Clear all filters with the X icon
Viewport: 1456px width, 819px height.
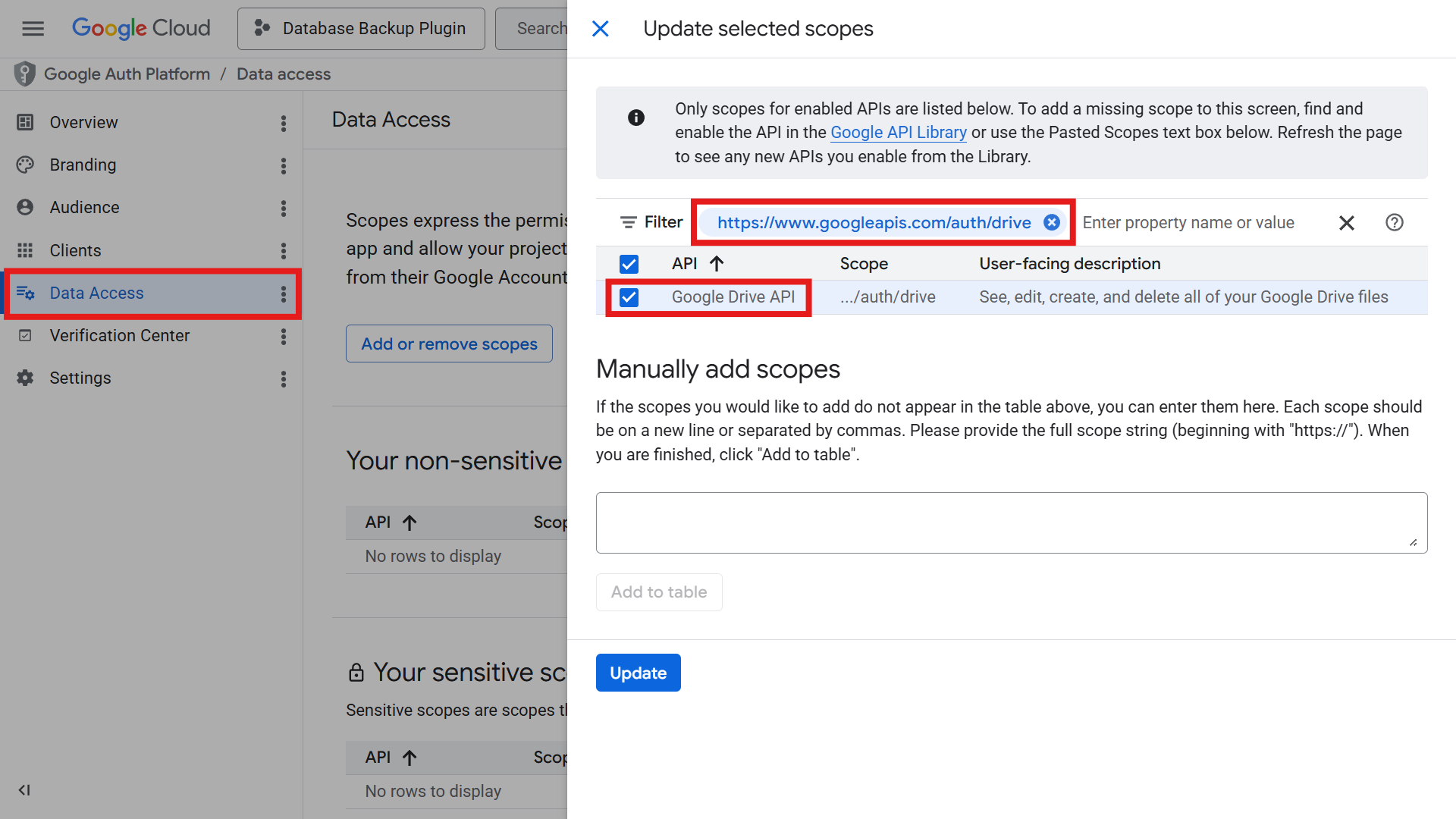click(1346, 223)
